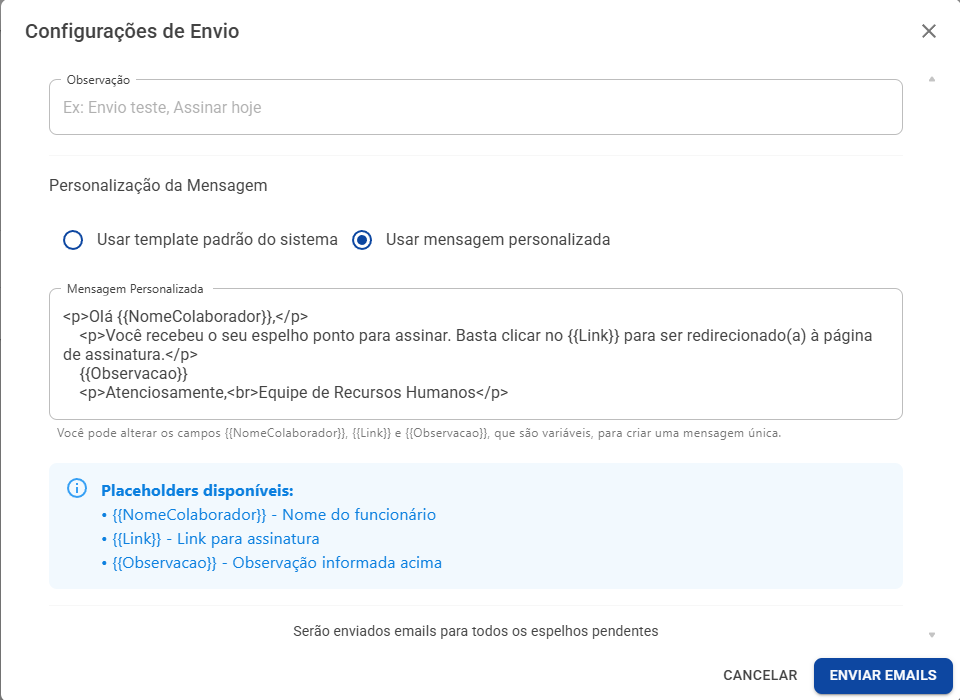The image size is (960, 700).
Task: Click the Atenciosamente line in message
Action: coord(294,393)
